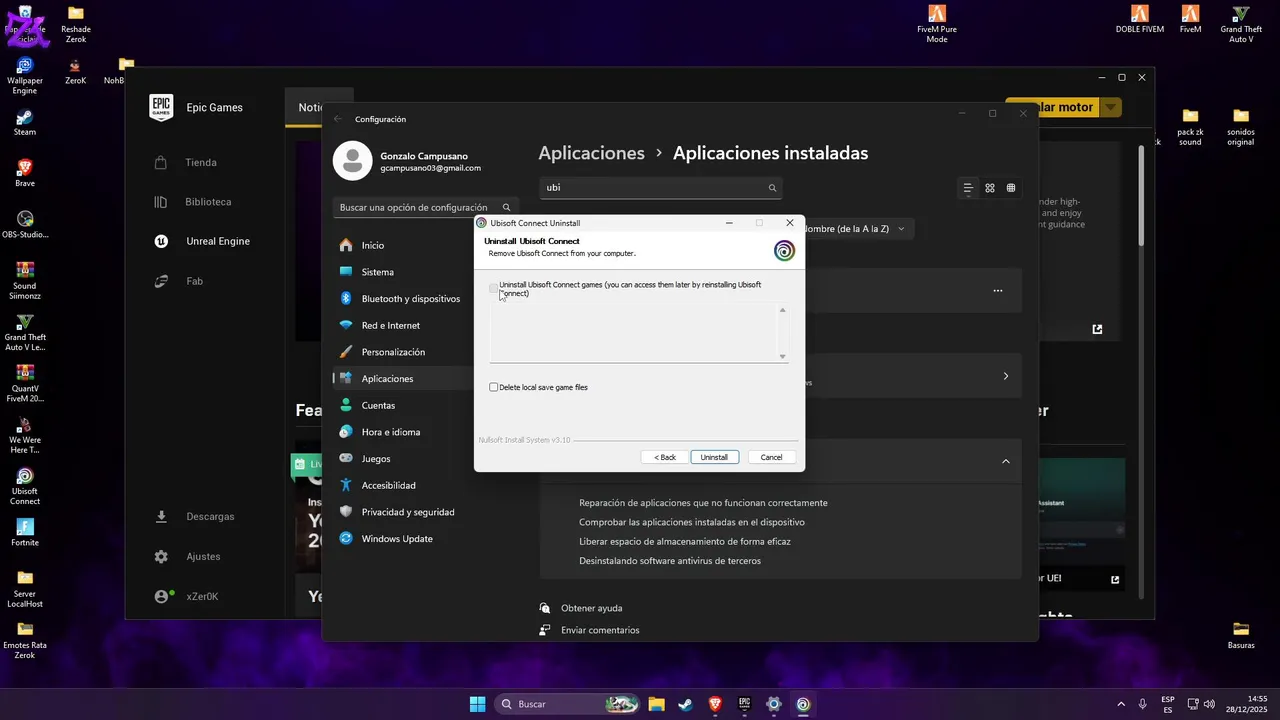Open Inicio in Settings sidebar
The height and width of the screenshot is (720, 1280).
click(x=373, y=245)
